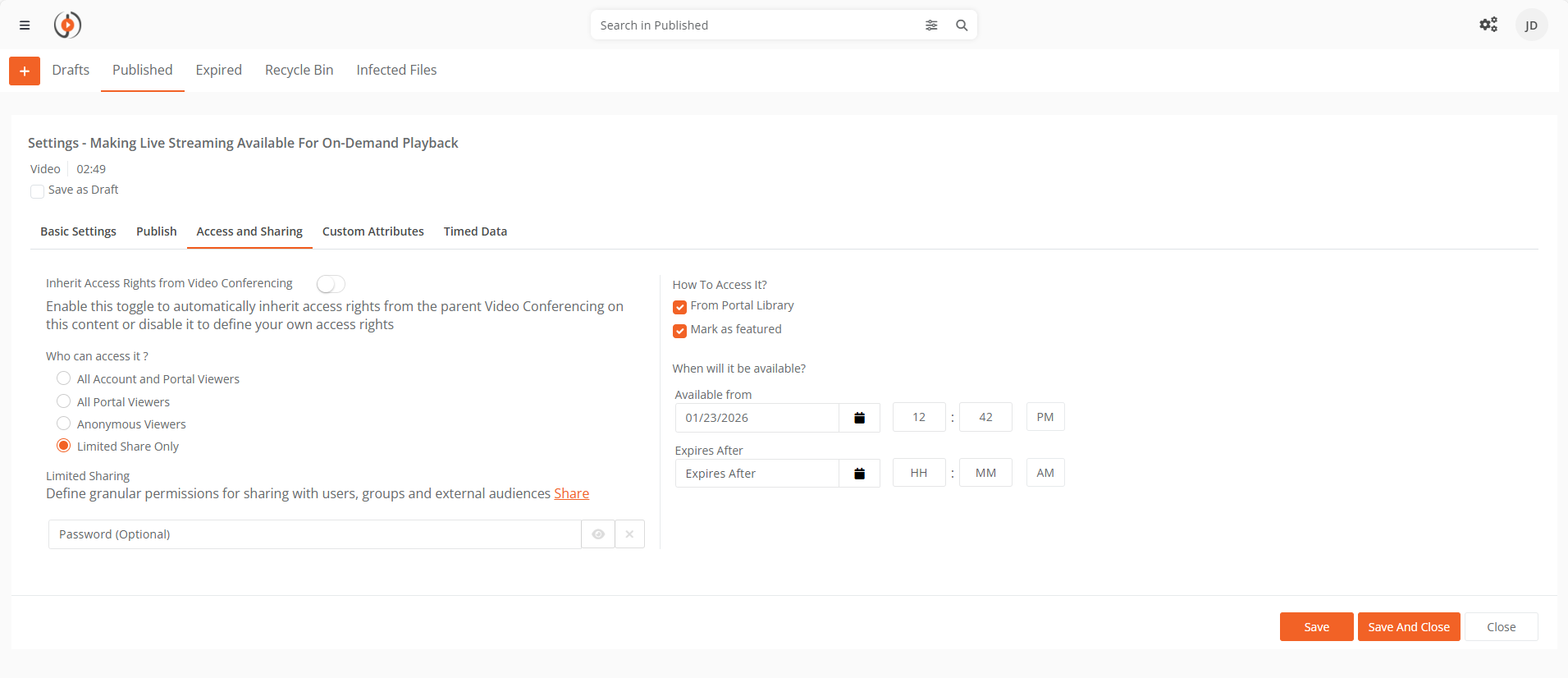Select the Anonymous Viewers radio option
The width and height of the screenshot is (1568, 678).
pyautogui.click(x=63, y=424)
